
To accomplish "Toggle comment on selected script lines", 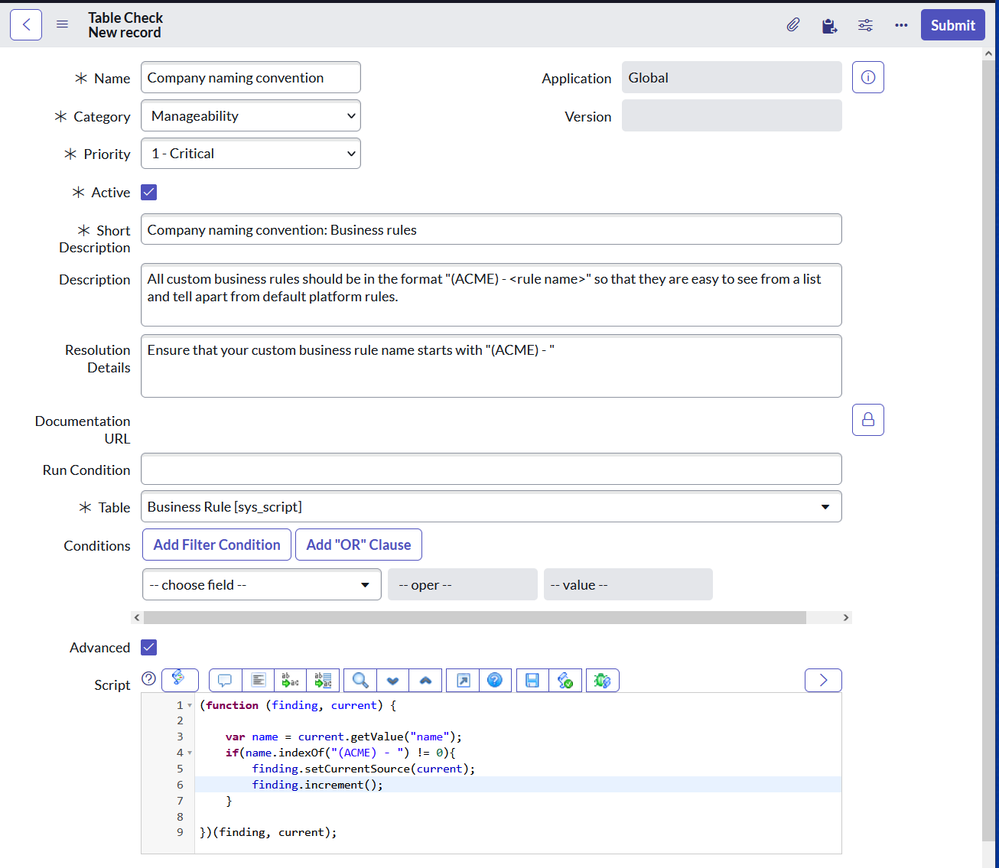I will [x=225, y=680].
